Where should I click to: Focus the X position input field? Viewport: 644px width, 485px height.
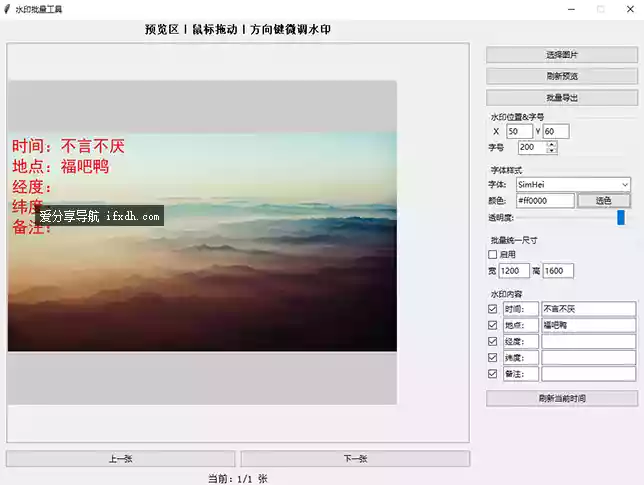click(x=519, y=131)
